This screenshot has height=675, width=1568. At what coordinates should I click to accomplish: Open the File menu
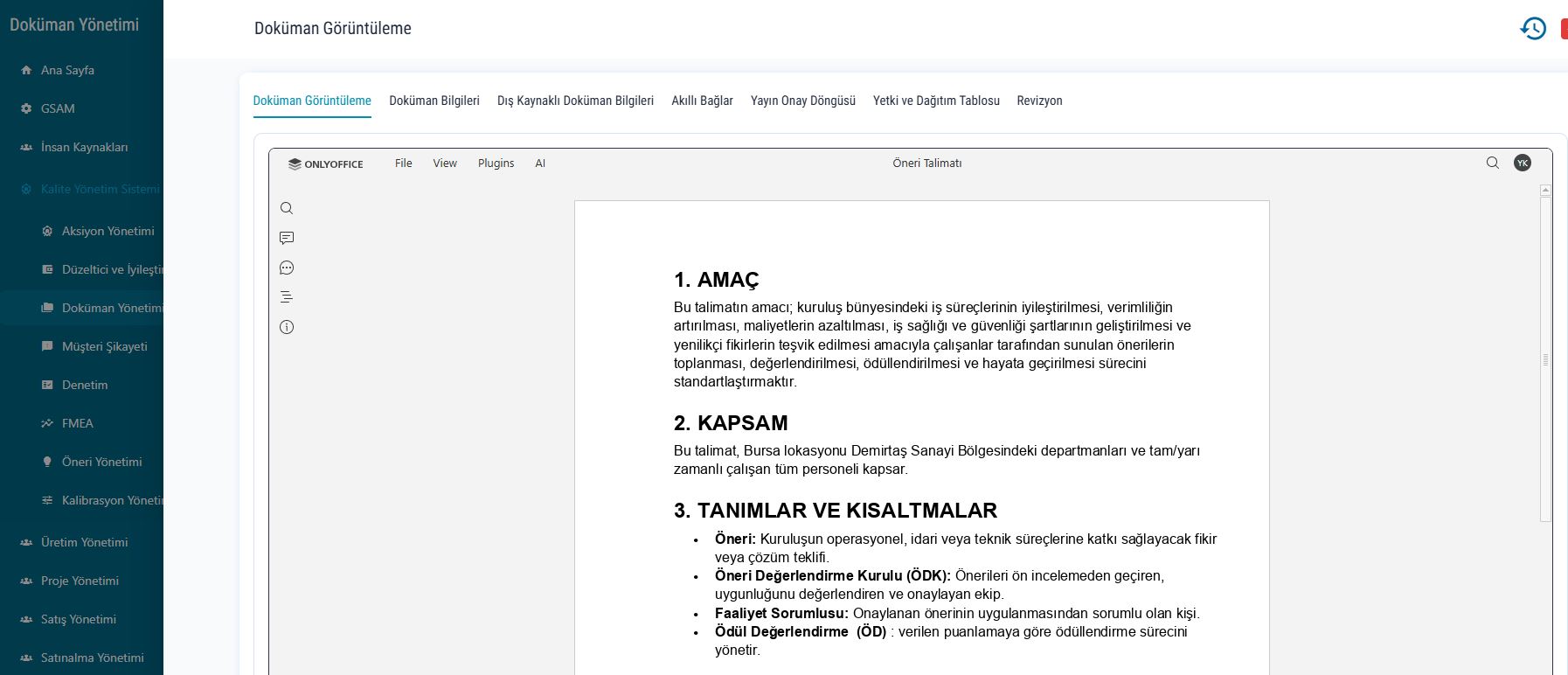point(403,164)
